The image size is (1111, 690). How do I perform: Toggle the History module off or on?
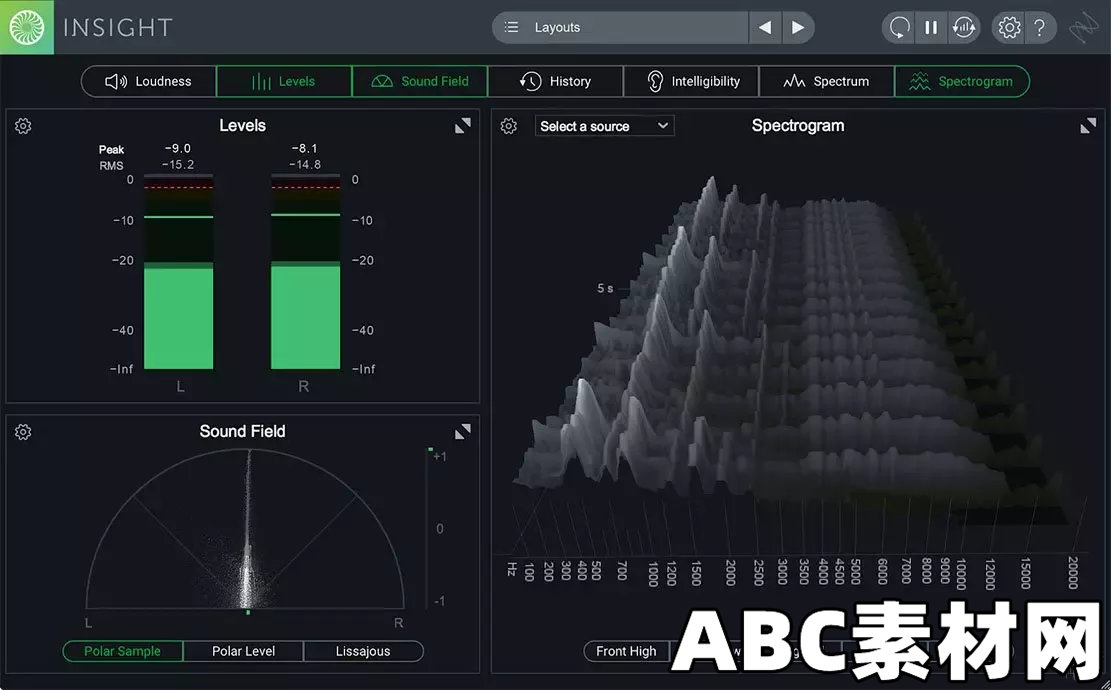click(556, 81)
